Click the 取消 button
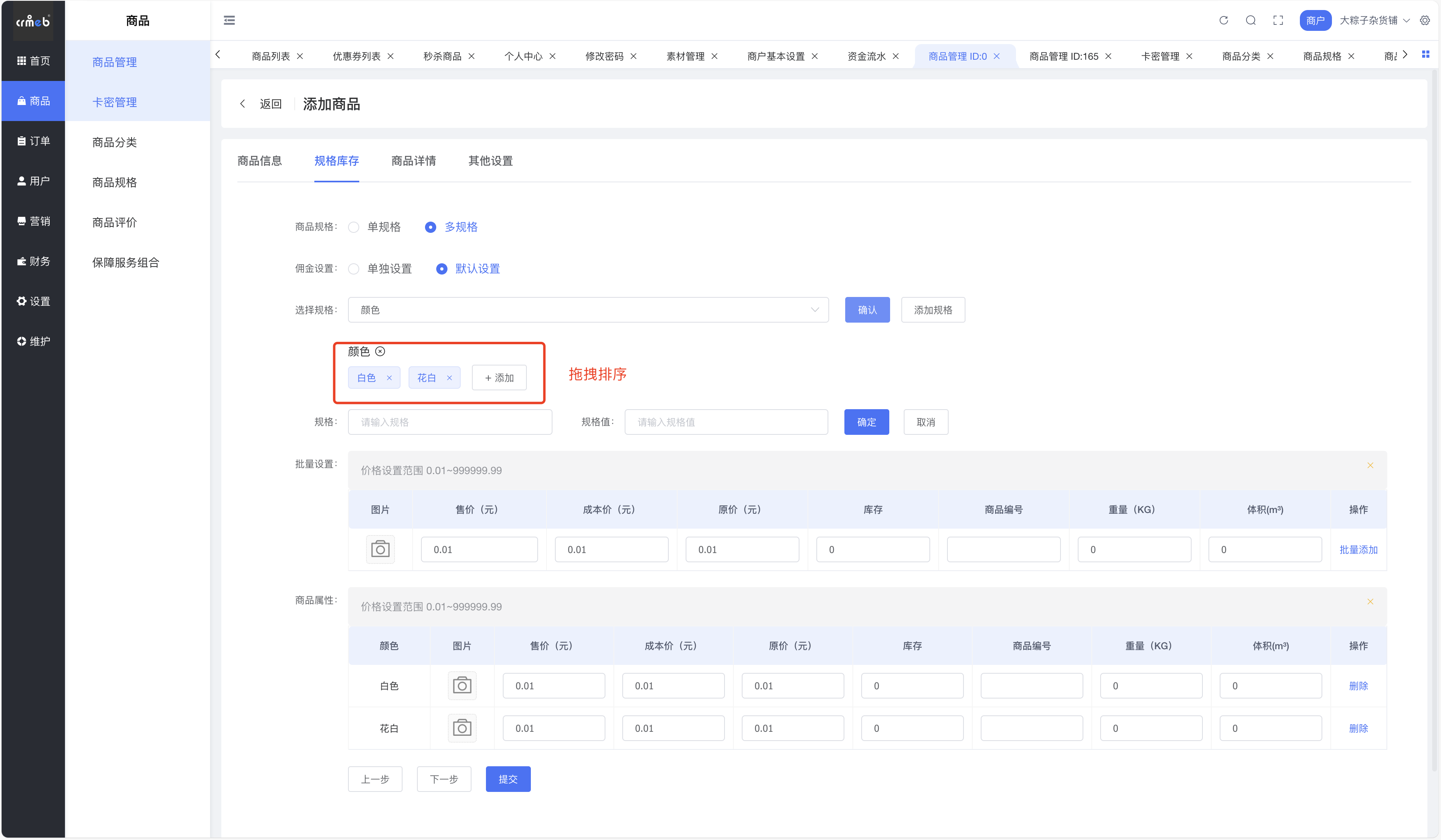This screenshot has height=840, width=1441. click(x=926, y=422)
